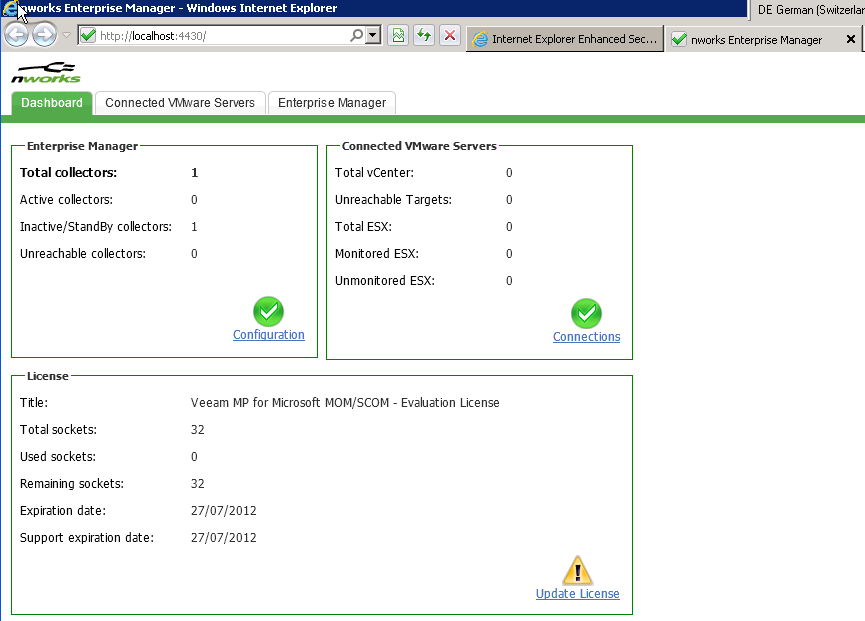Click the yellow warning icon in License
This screenshot has width=865, height=621.
[578, 570]
